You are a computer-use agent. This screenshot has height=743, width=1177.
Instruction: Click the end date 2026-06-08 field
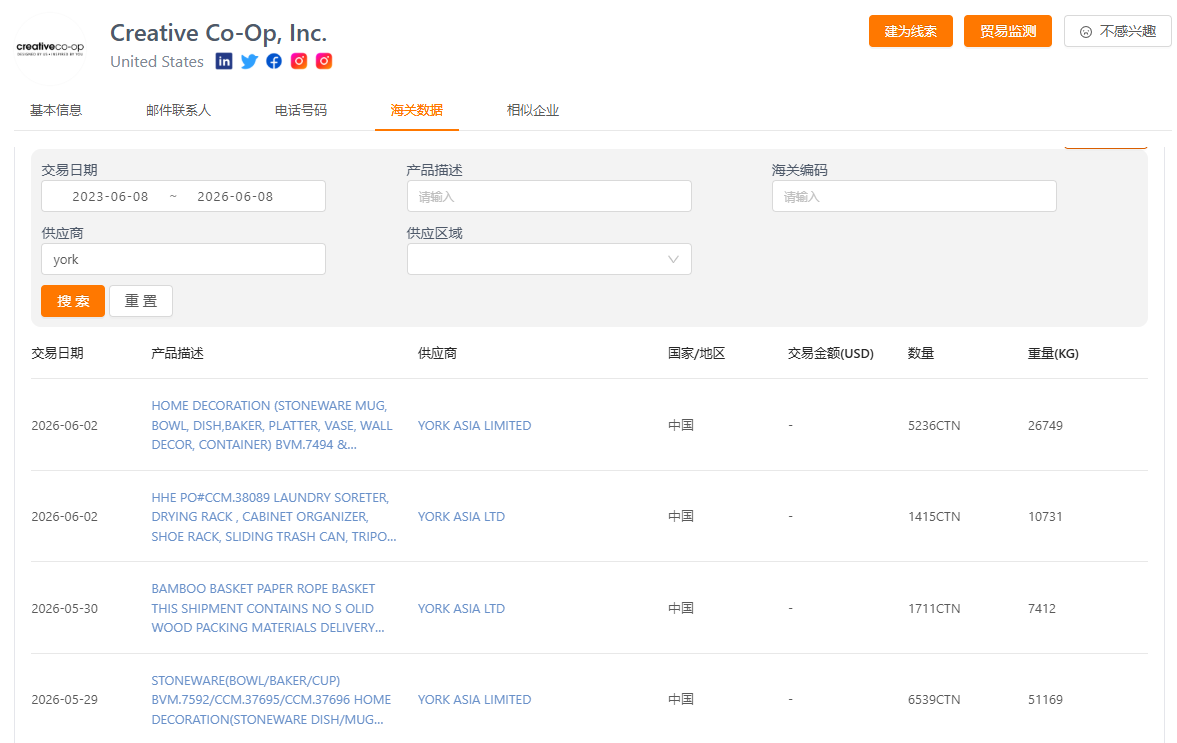(235, 197)
